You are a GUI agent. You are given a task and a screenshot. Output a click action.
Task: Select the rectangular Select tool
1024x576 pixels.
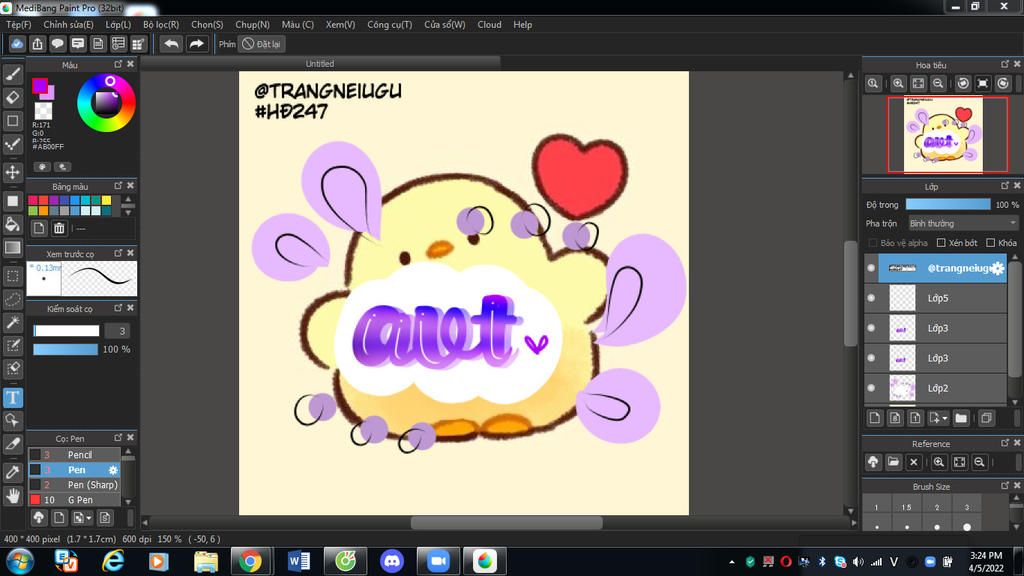[x=12, y=276]
